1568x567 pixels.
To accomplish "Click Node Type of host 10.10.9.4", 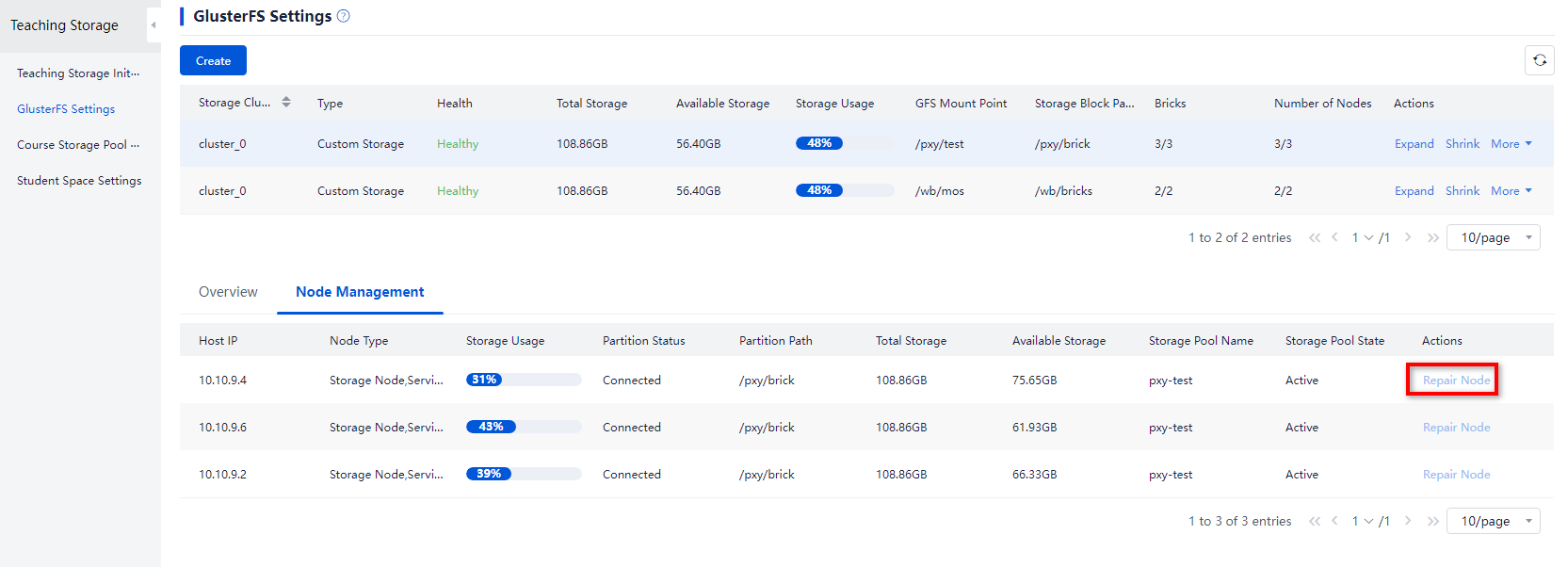I will pos(386,381).
